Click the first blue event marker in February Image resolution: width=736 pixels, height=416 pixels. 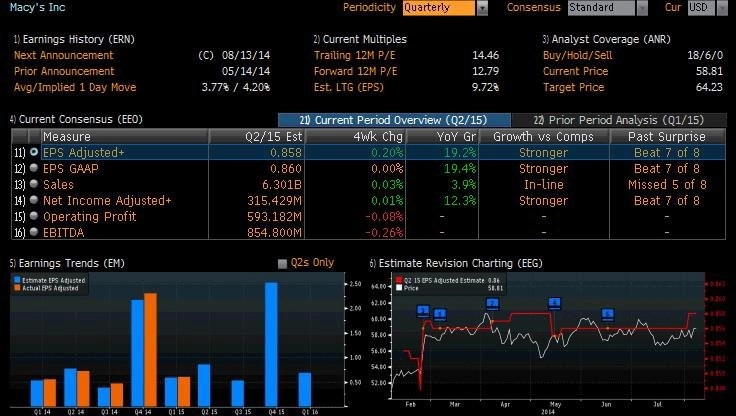423,311
